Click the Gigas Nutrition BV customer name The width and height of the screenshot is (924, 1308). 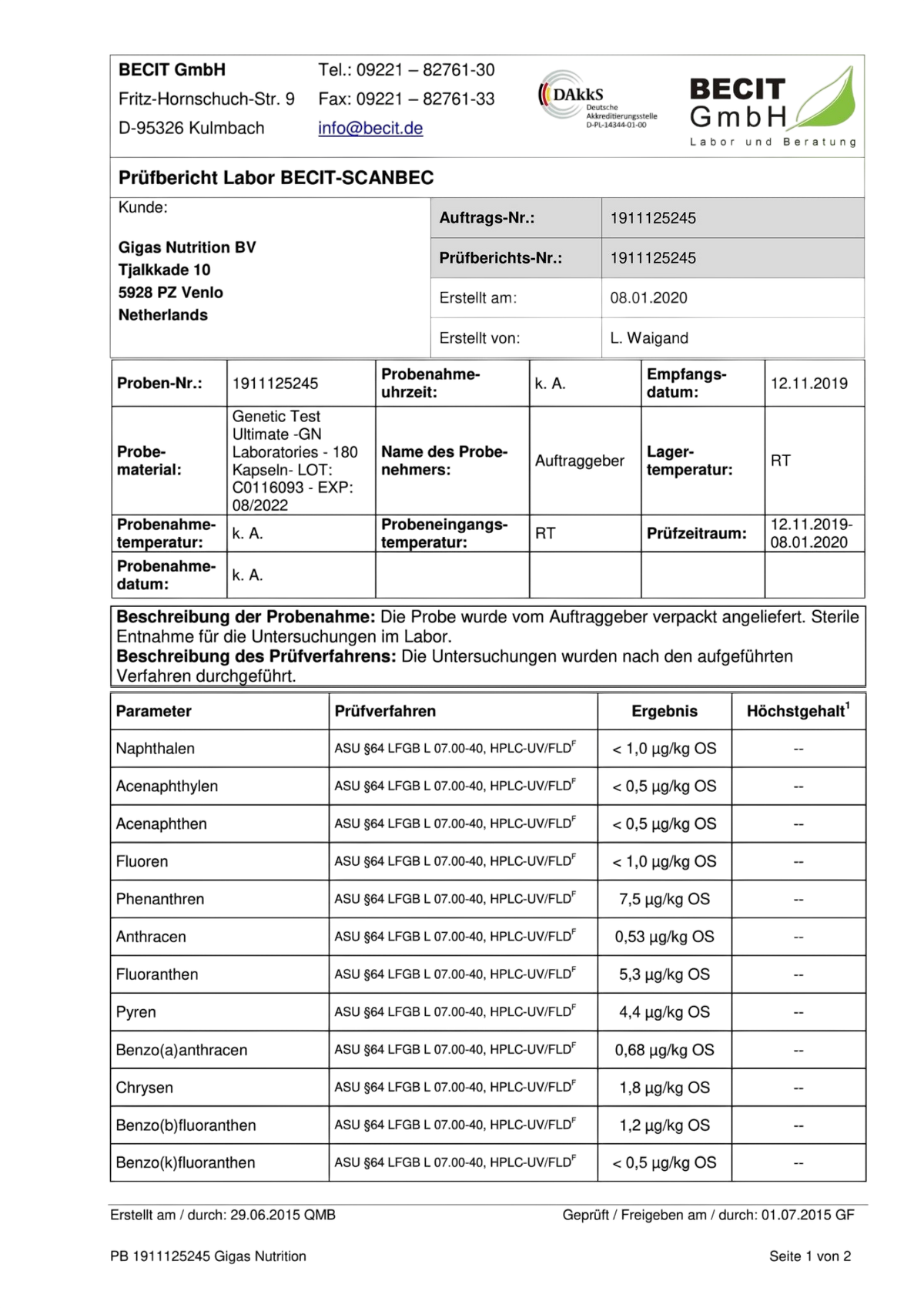[x=187, y=247]
